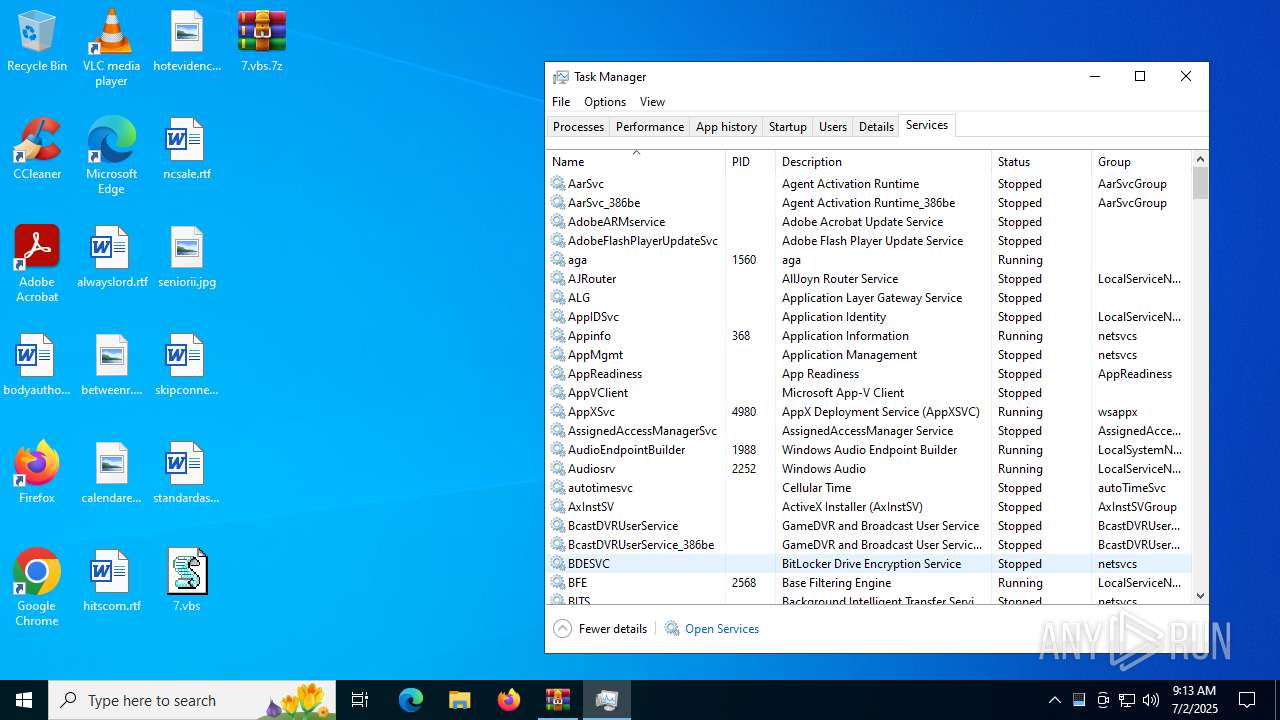Viewport: 1280px width, 720px height.
Task: Select the AdobeARMservice service row
Action: [869, 222]
